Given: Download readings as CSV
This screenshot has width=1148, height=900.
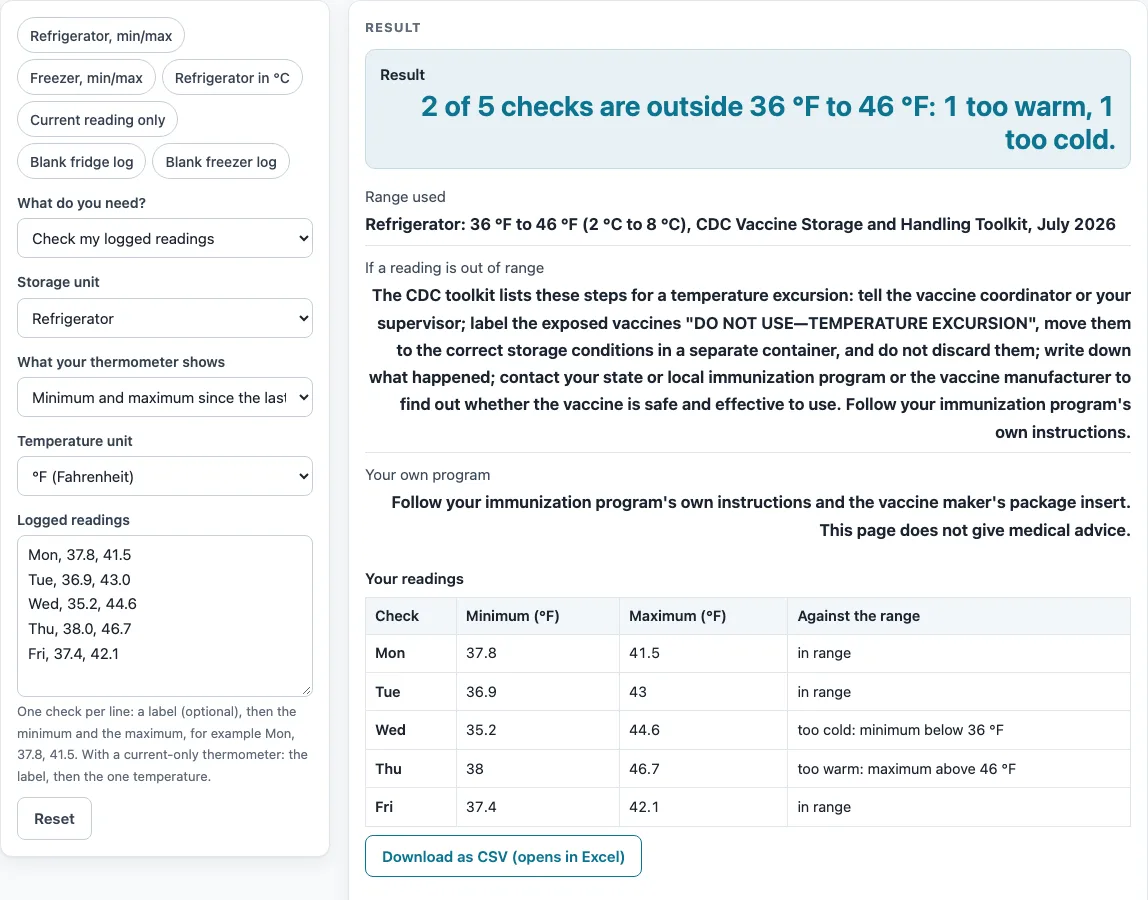Looking at the screenshot, I should pyautogui.click(x=503, y=857).
